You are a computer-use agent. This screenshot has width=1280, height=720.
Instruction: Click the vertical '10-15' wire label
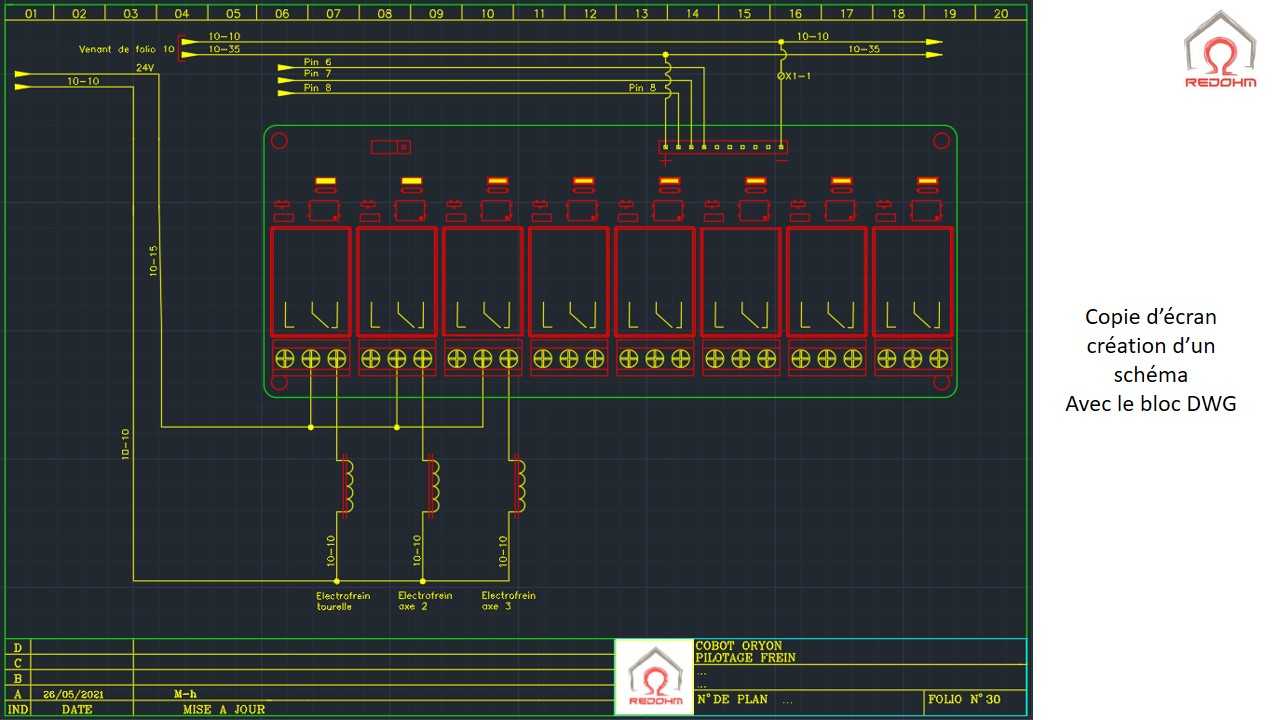point(154,259)
